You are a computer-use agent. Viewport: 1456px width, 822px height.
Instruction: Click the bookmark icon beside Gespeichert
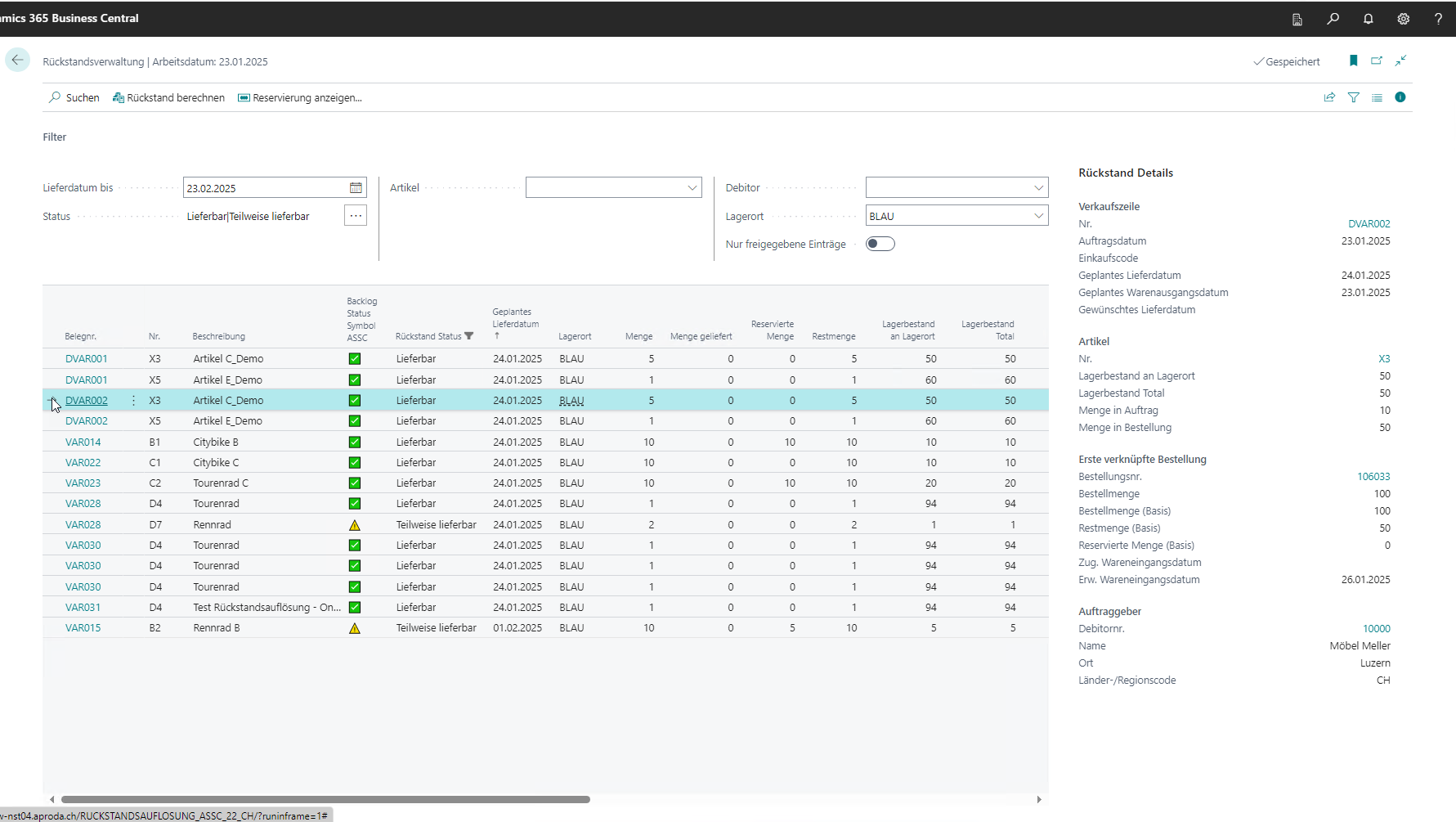pos(1353,61)
